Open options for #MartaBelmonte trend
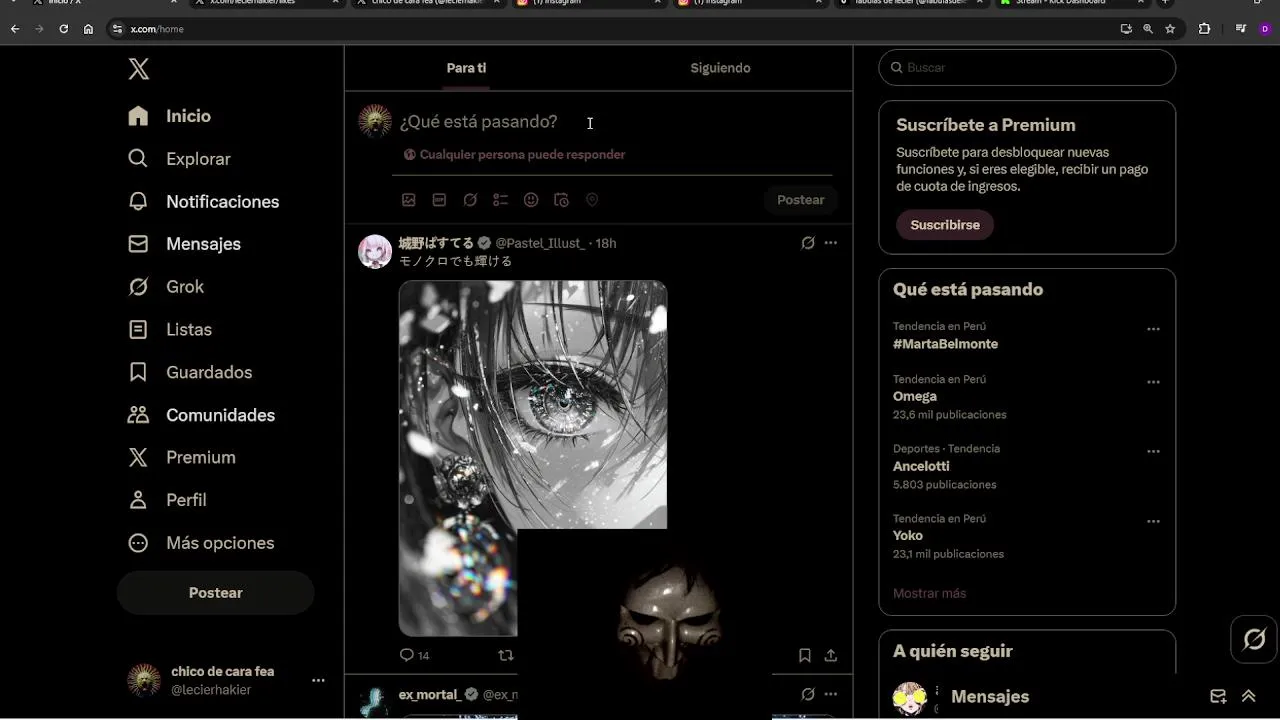Screen dimensions: 1280x720 point(1153,329)
